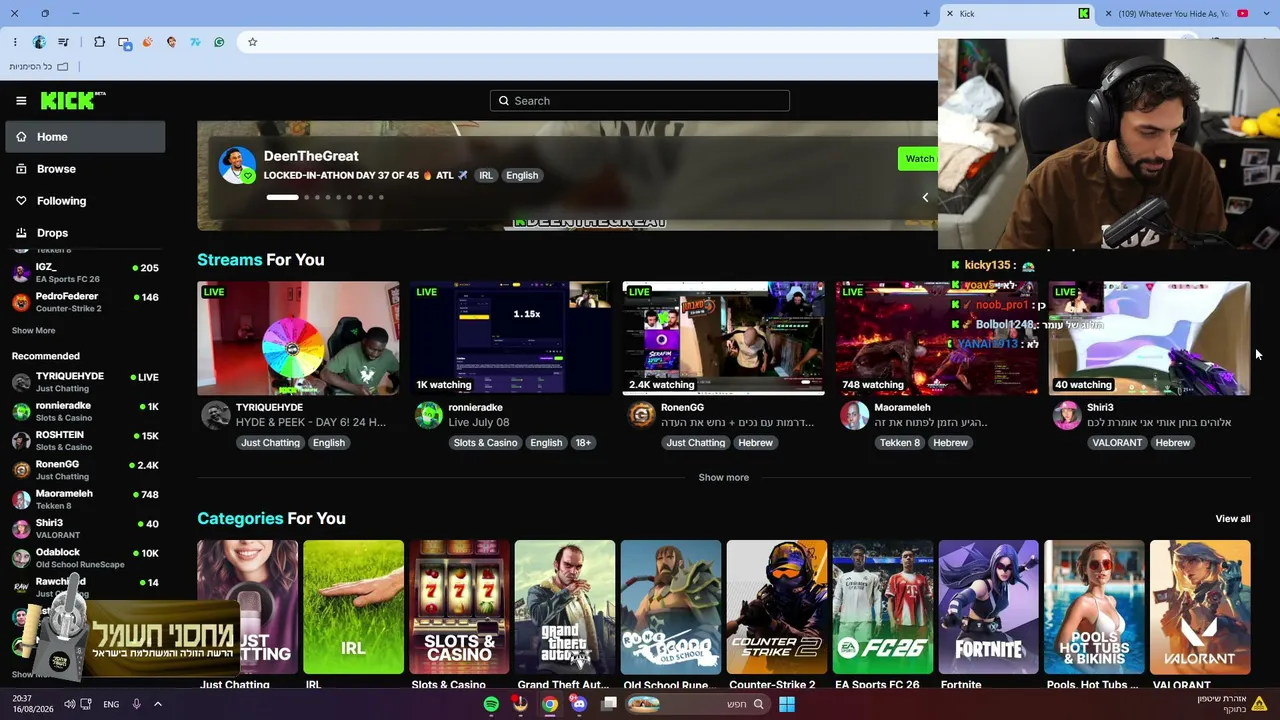The image size is (1280, 720).
Task: Open Discord from the taskbar
Action: (x=579, y=704)
